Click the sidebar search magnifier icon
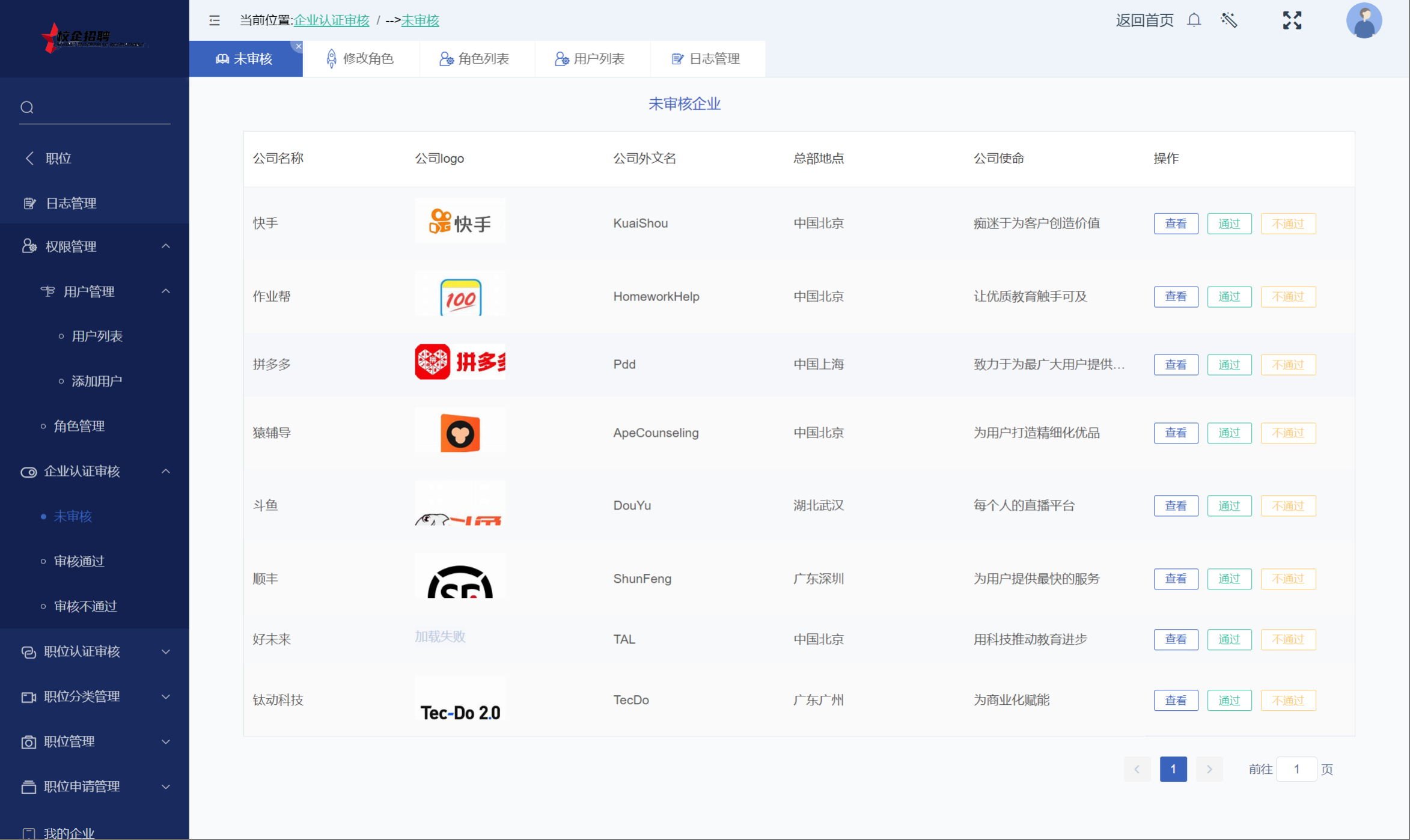1410x840 pixels. coord(27,108)
